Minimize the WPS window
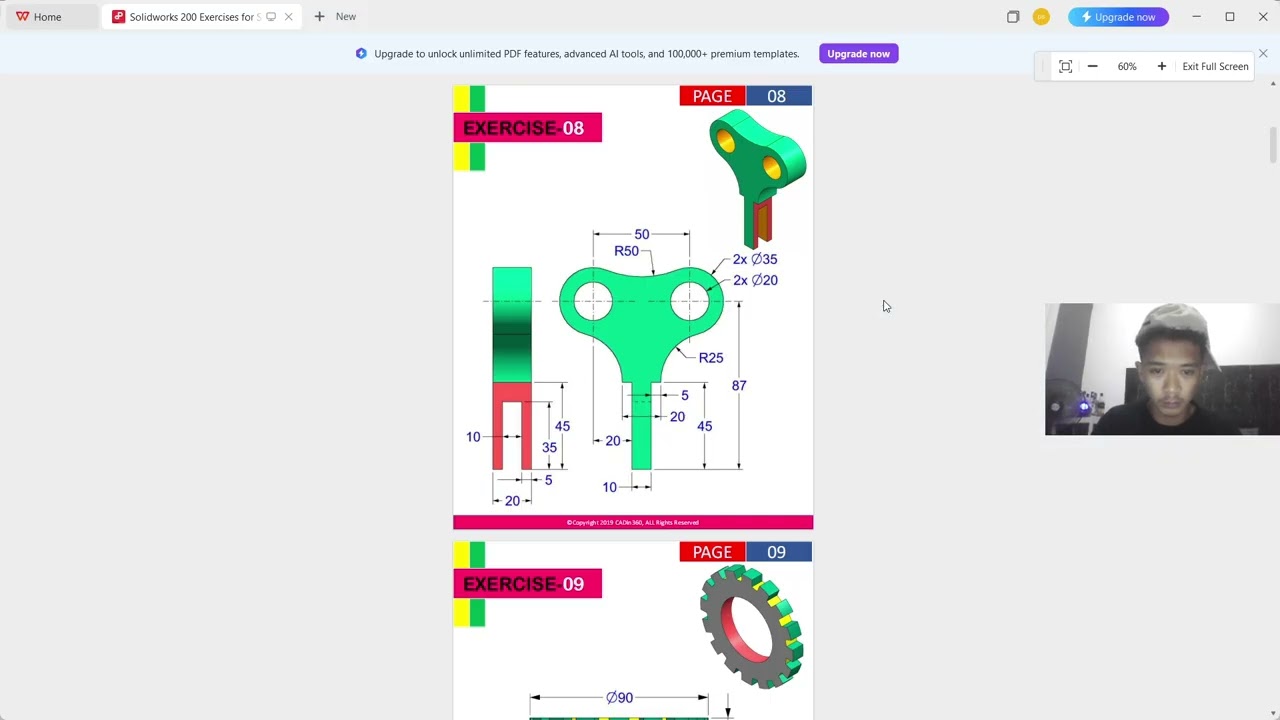Screen dimensions: 1280x720 (x=1196, y=17)
